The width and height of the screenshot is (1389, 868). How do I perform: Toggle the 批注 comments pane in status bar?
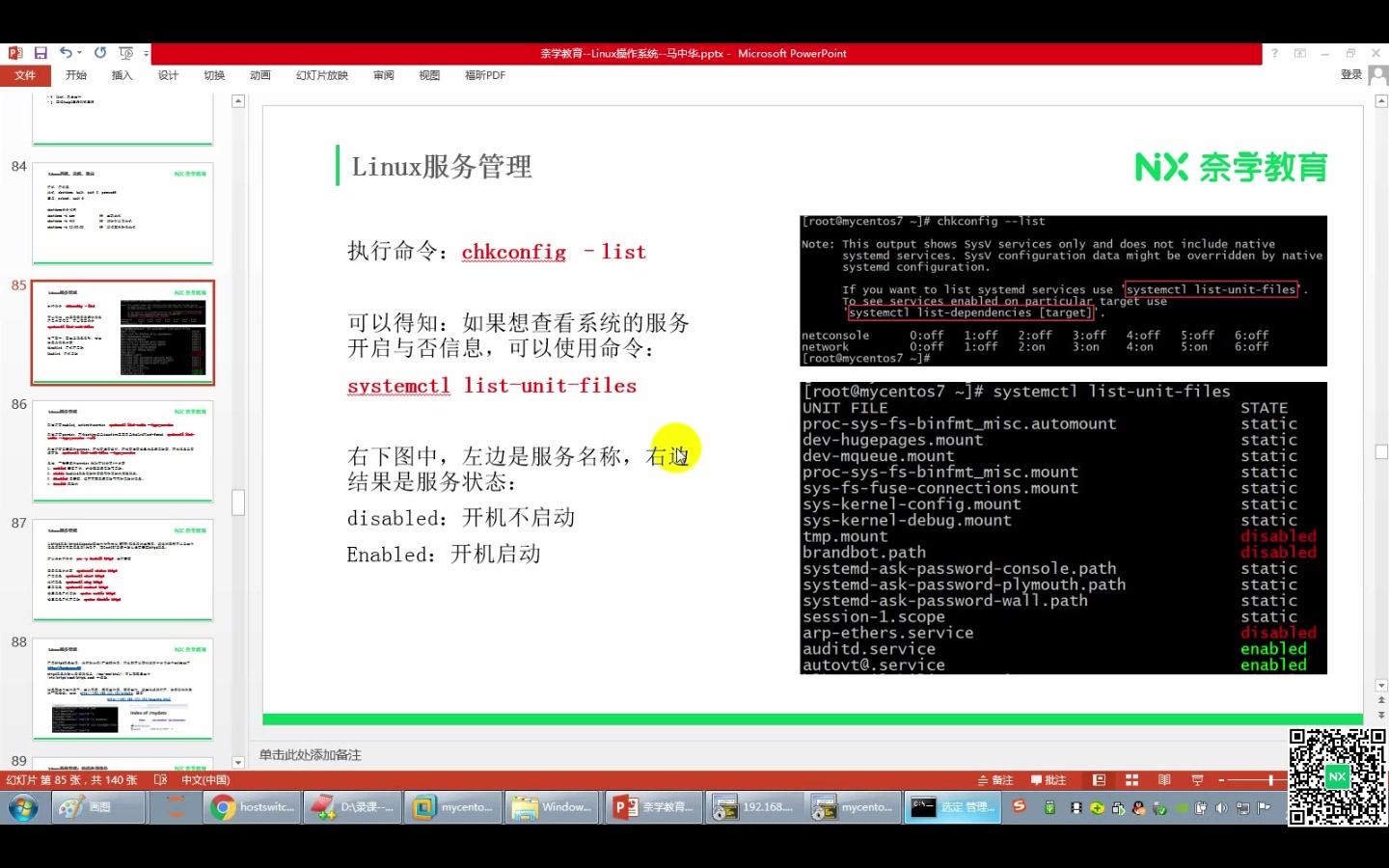click(x=1049, y=779)
